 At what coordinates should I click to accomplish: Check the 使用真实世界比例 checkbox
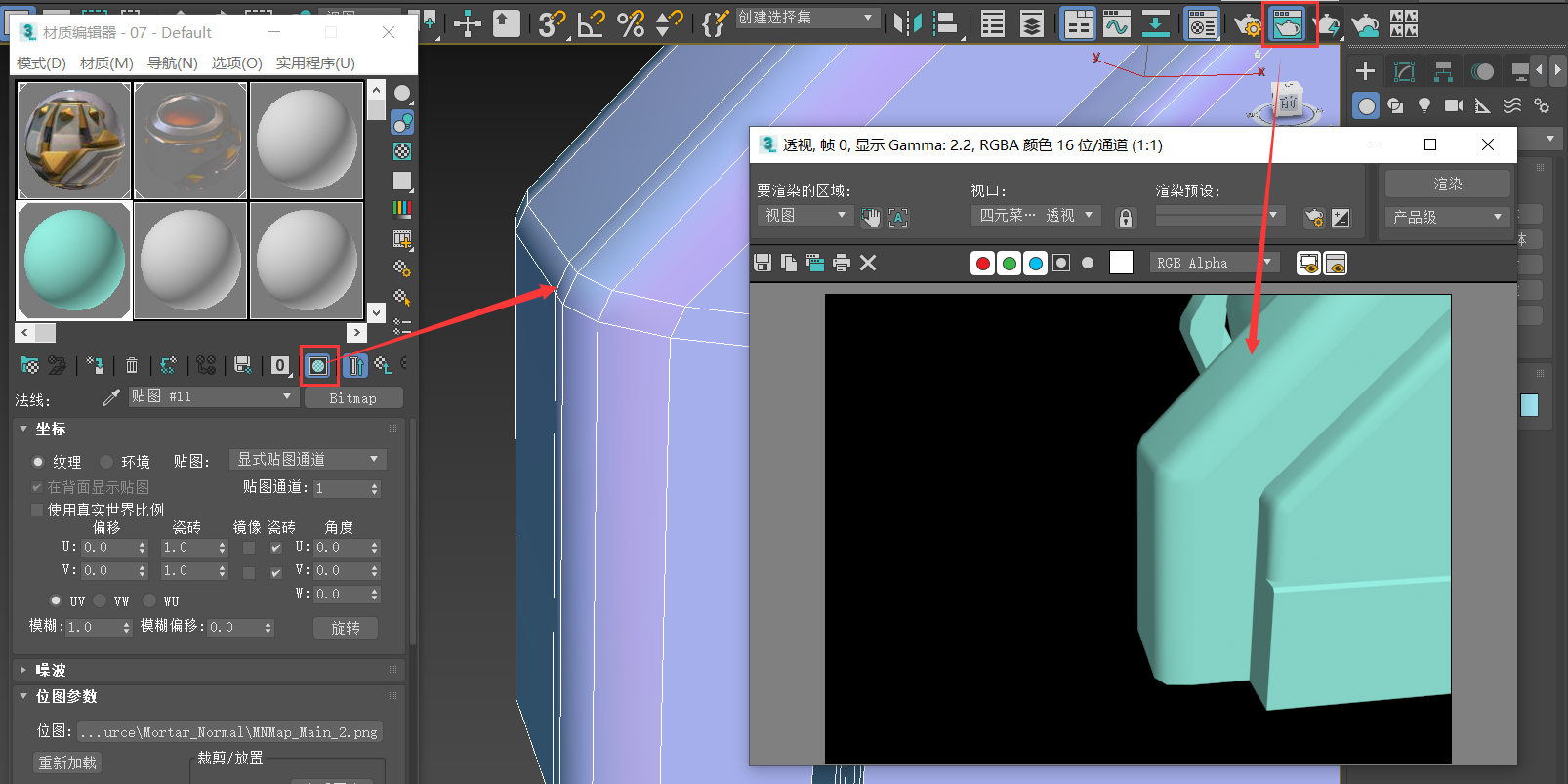[x=37, y=510]
